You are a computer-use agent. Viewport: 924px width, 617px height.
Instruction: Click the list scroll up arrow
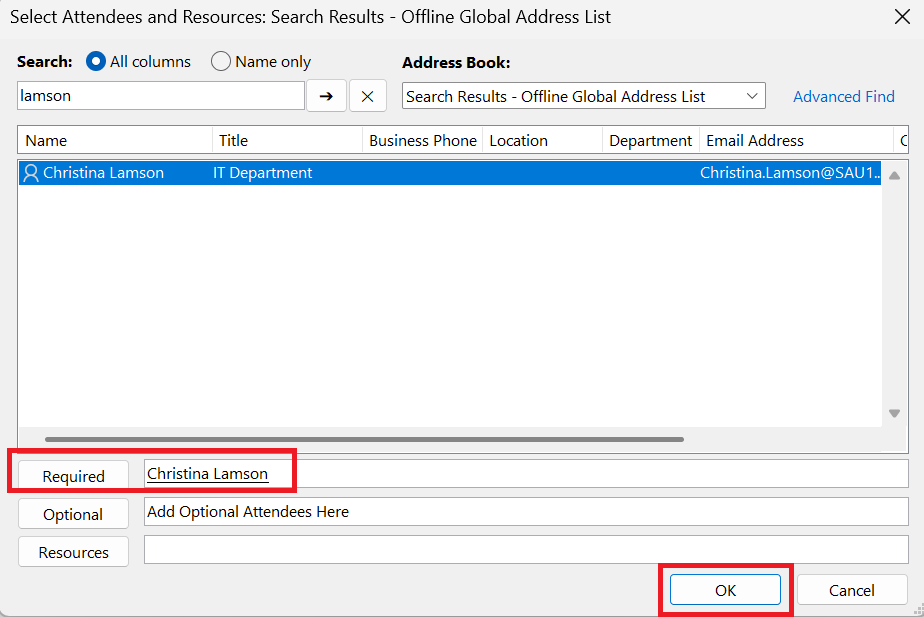pos(894,175)
